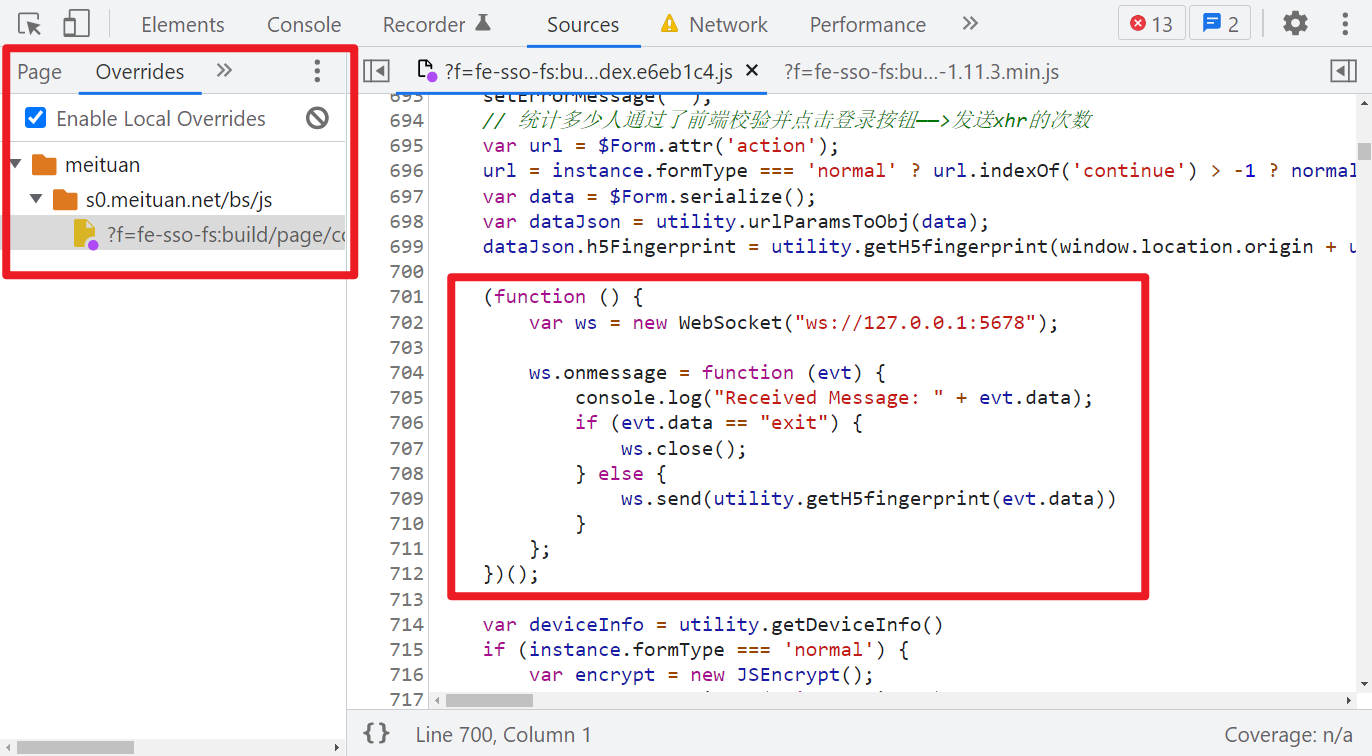This screenshot has height=756, width=1372.
Task: Switch to the Console tab
Action: click(304, 24)
